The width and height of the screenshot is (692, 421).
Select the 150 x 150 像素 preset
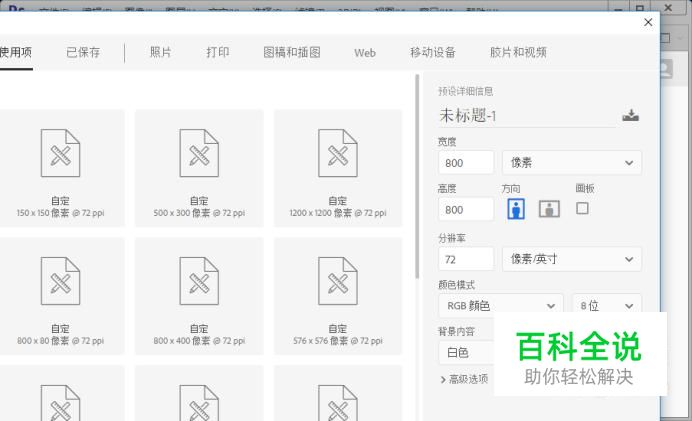[x=61, y=168]
